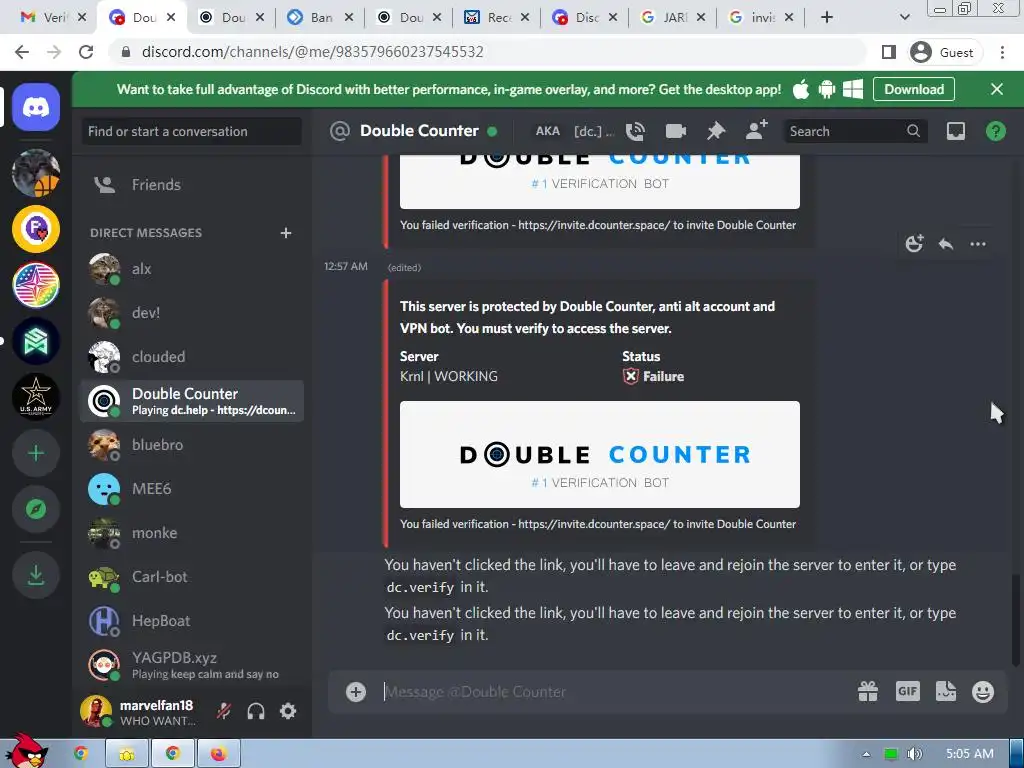Create a new DM plus icon
1024x768 pixels.
(x=286, y=233)
